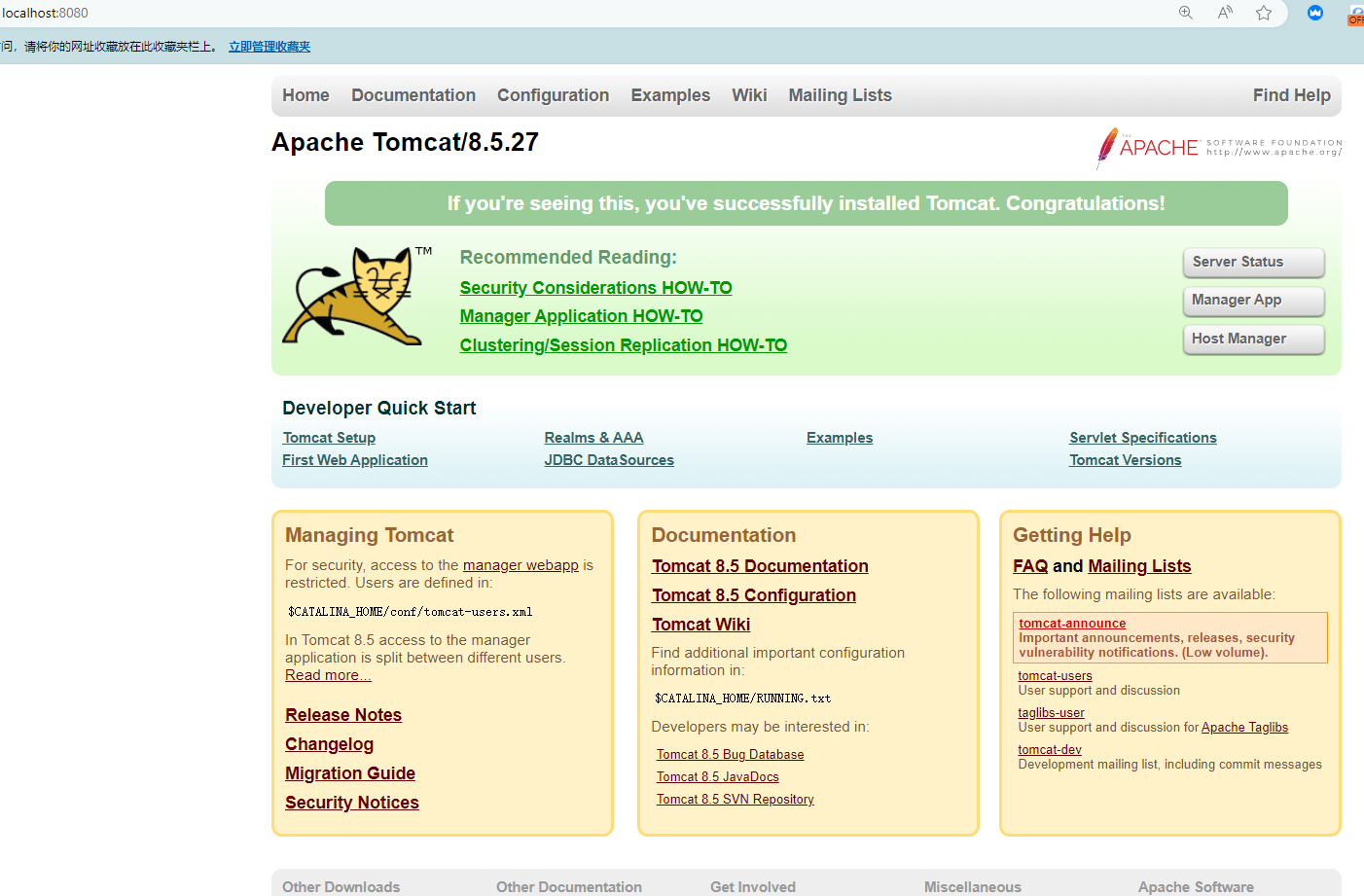Viewport: 1364px width, 896px height.
Task: Click the read aloud icon in address bar
Action: [1225, 13]
